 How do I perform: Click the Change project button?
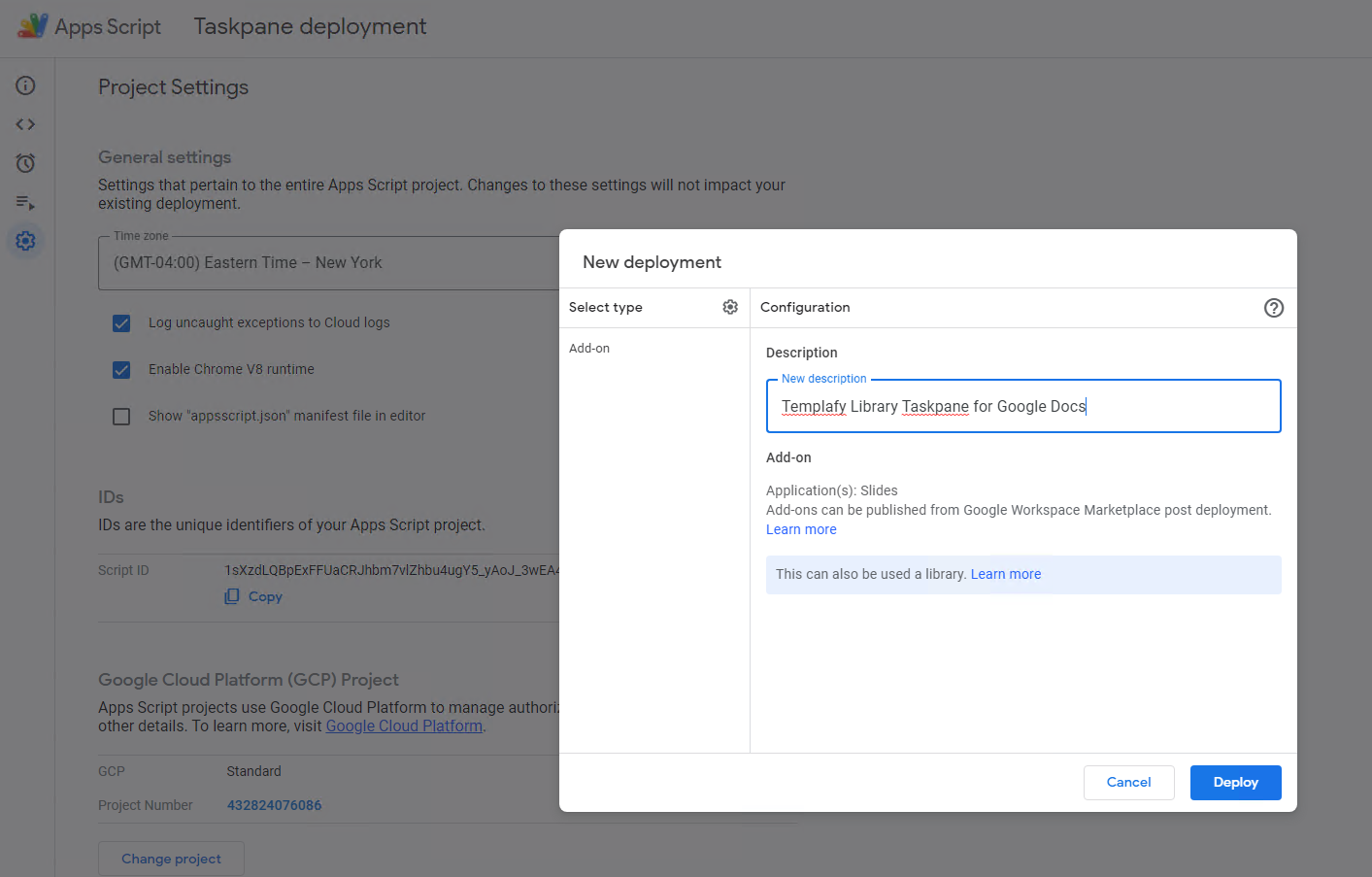point(171,860)
